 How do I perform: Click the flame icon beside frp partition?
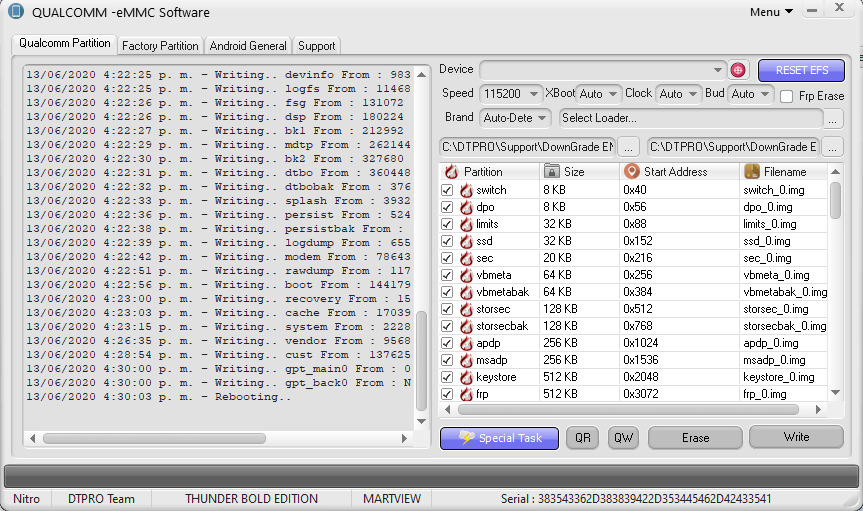pyautogui.click(x=466, y=394)
